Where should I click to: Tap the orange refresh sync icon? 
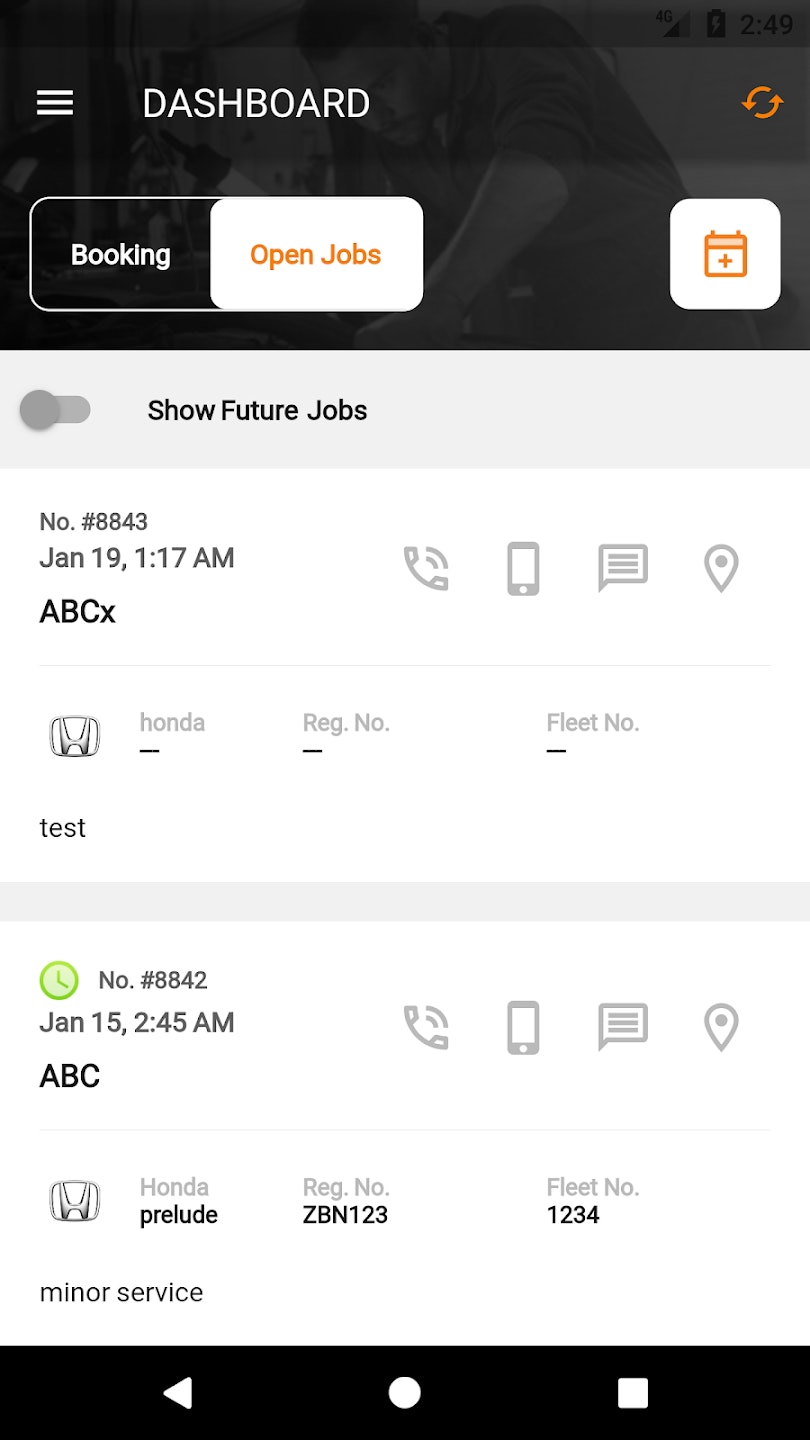762,103
